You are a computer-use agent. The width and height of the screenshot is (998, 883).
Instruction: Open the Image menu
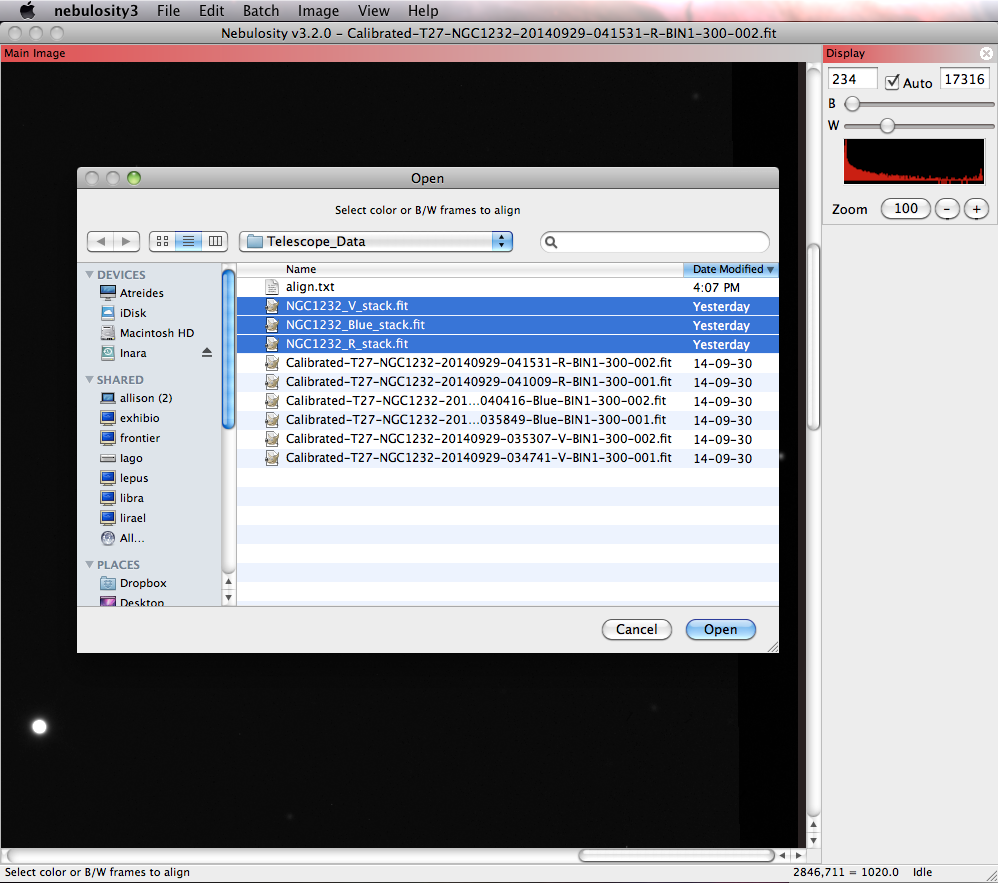coord(318,11)
